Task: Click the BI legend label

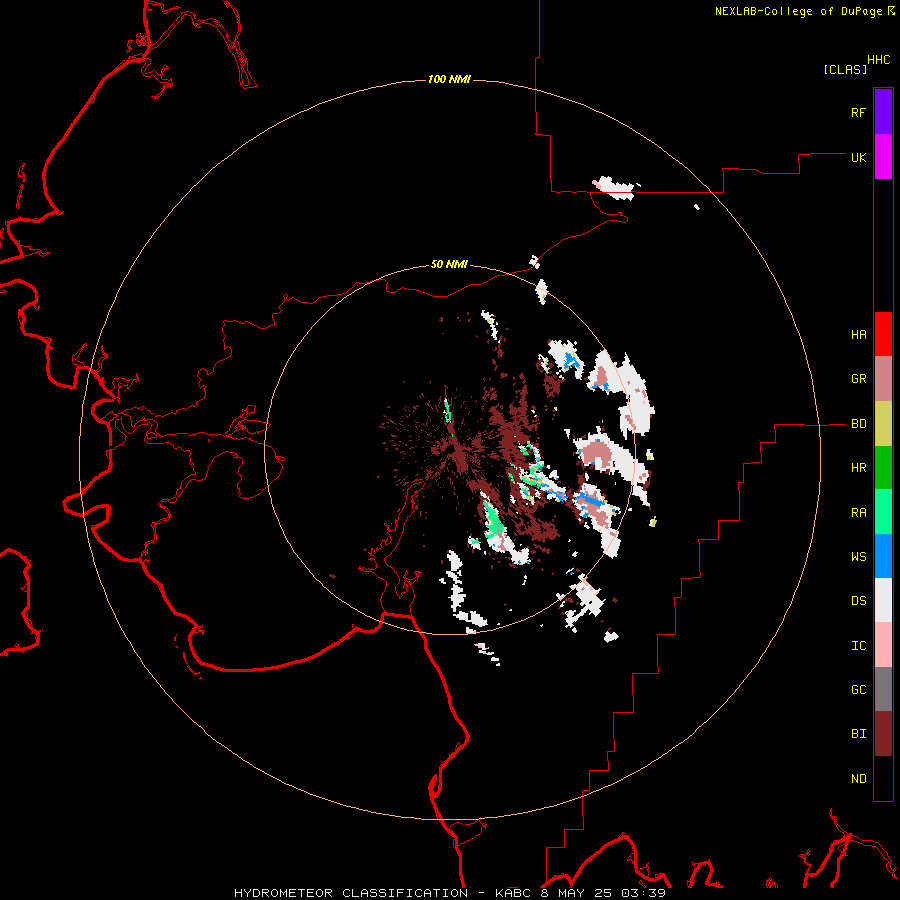Action: point(858,734)
